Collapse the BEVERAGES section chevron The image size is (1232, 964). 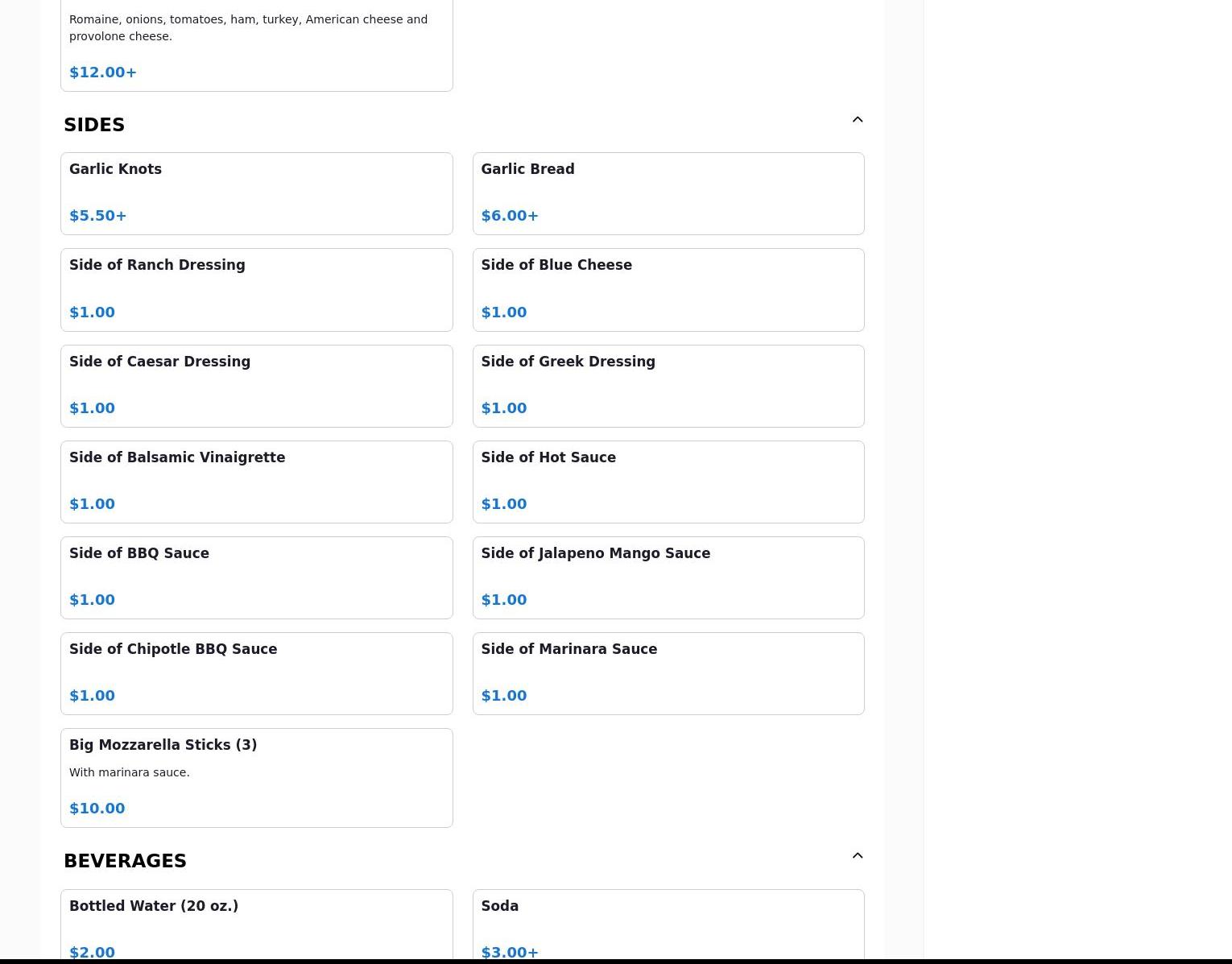[858, 856]
